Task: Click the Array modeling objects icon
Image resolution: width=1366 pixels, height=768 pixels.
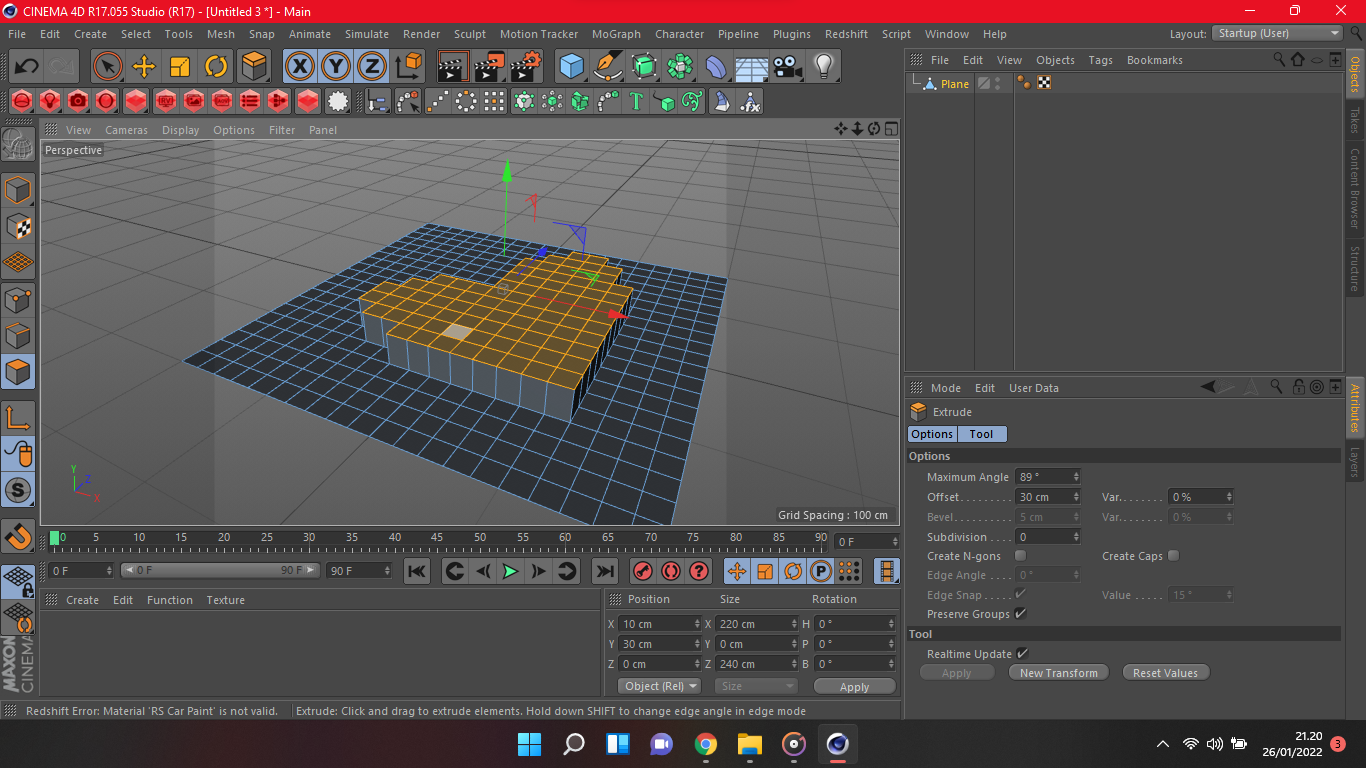Action: click(680, 67)
